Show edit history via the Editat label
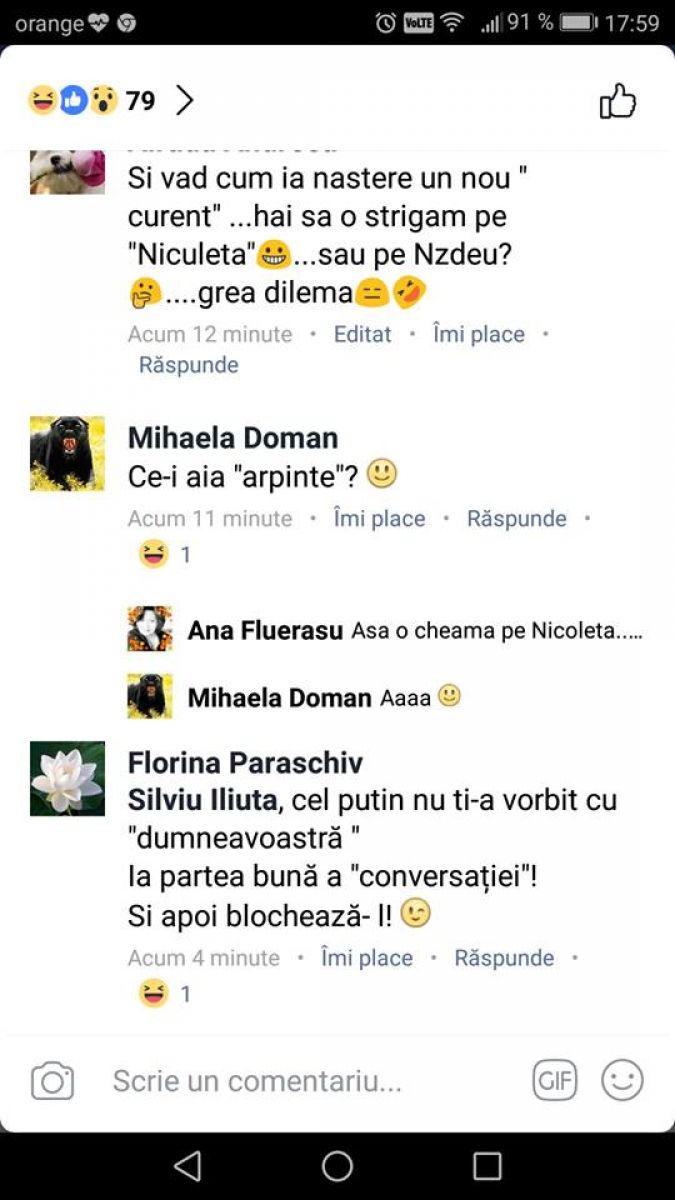Screen dimensions: 675x1200 tap(362, 334)
